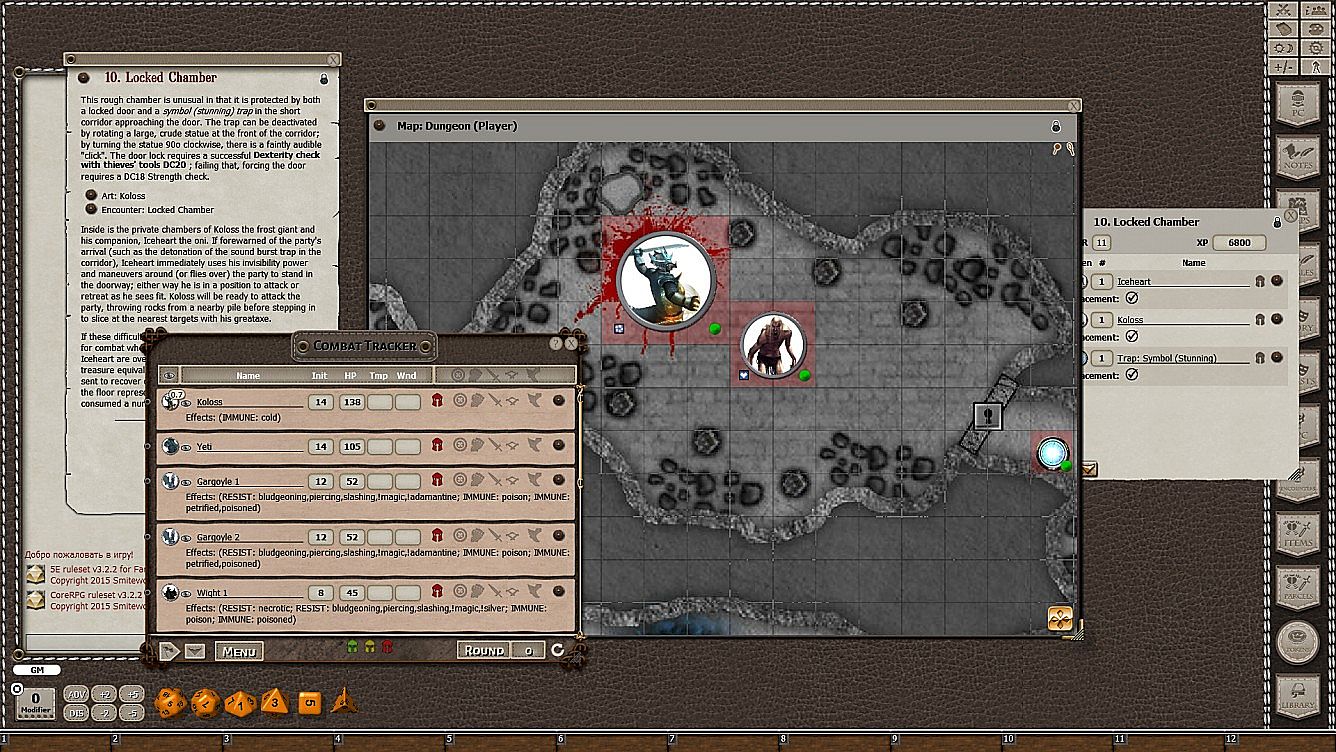1336x752 pixels.
Task: Click the -5 modifier button
Action: click(132, 712)
